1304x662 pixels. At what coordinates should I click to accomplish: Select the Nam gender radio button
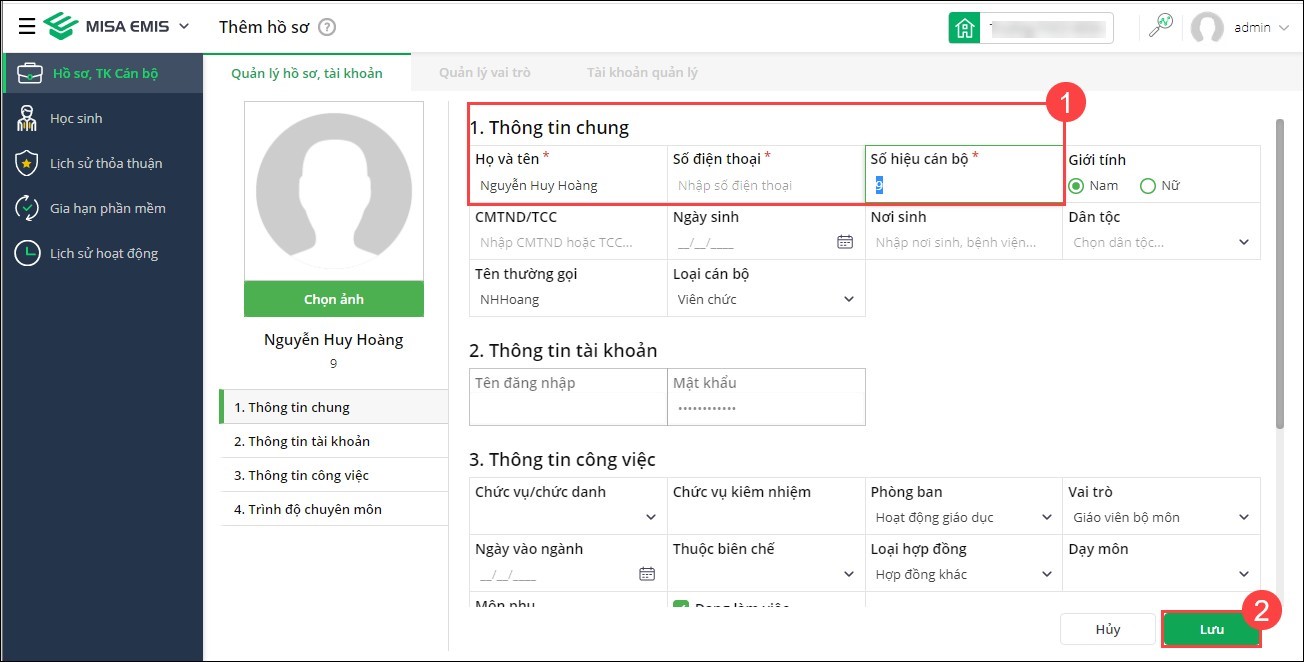pos(1076,186)
